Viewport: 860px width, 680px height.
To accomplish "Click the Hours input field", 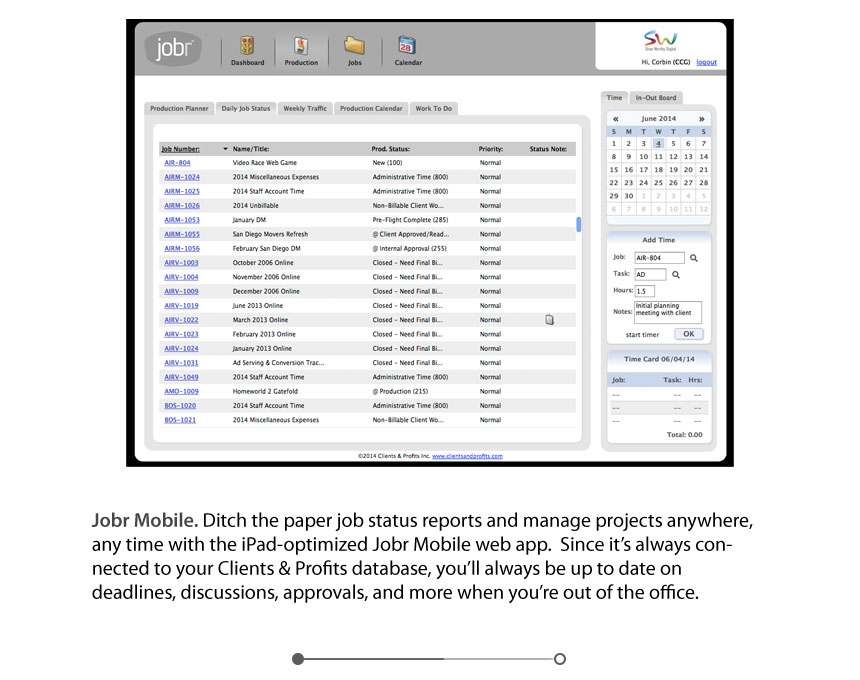I will point(646,291).
